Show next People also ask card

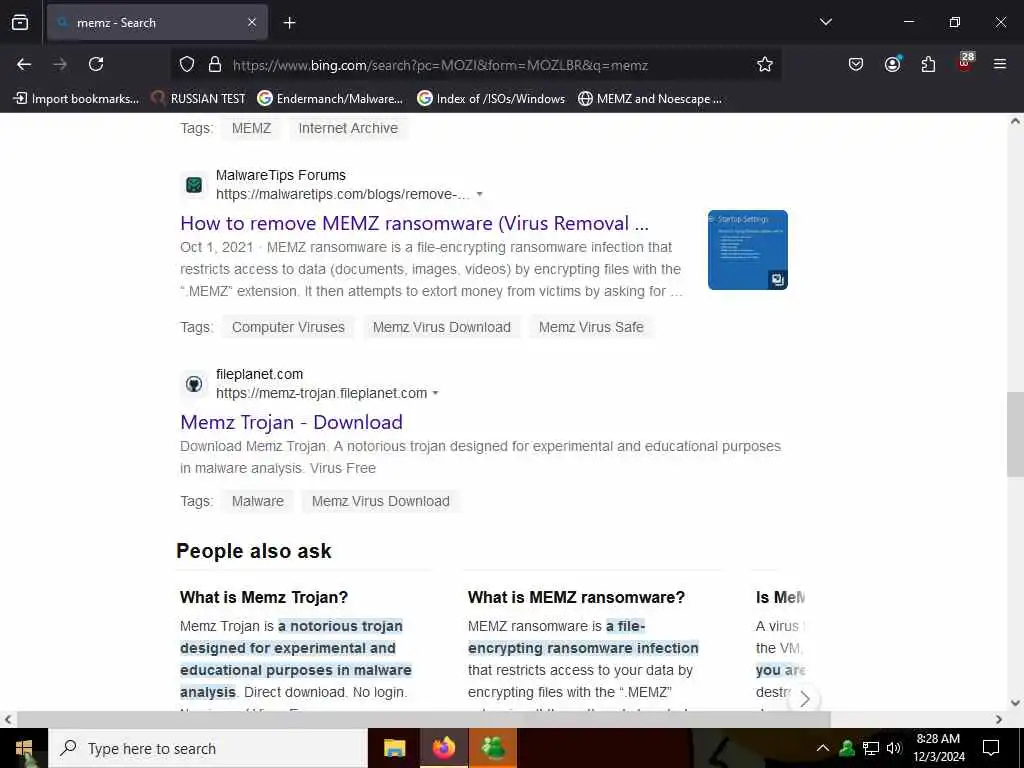click(805, 699)
